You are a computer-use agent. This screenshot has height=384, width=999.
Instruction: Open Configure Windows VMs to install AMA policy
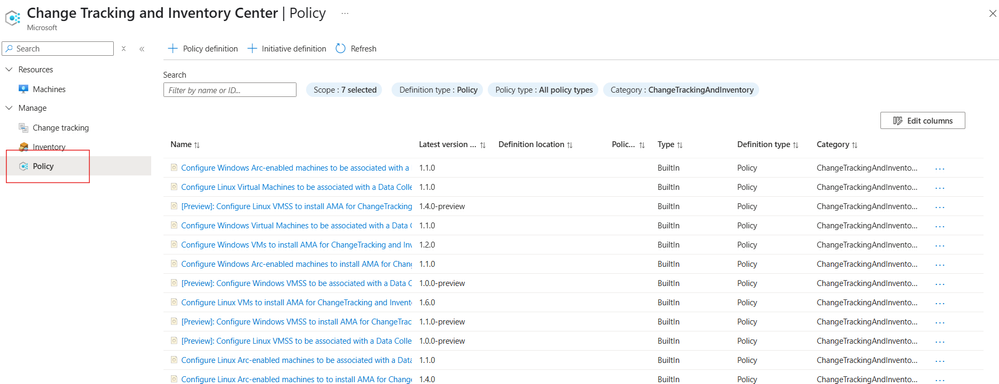pyautogui.click(x=296, y=245)
